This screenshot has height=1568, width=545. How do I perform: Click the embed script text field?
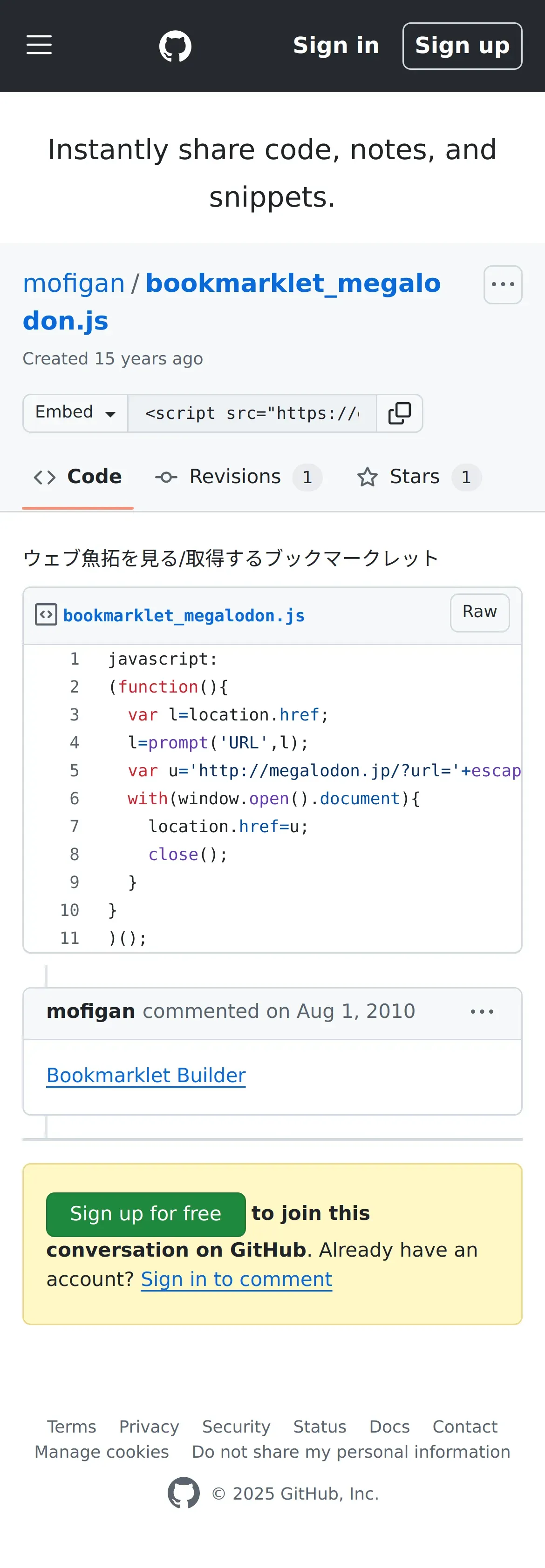pos(252,413)
